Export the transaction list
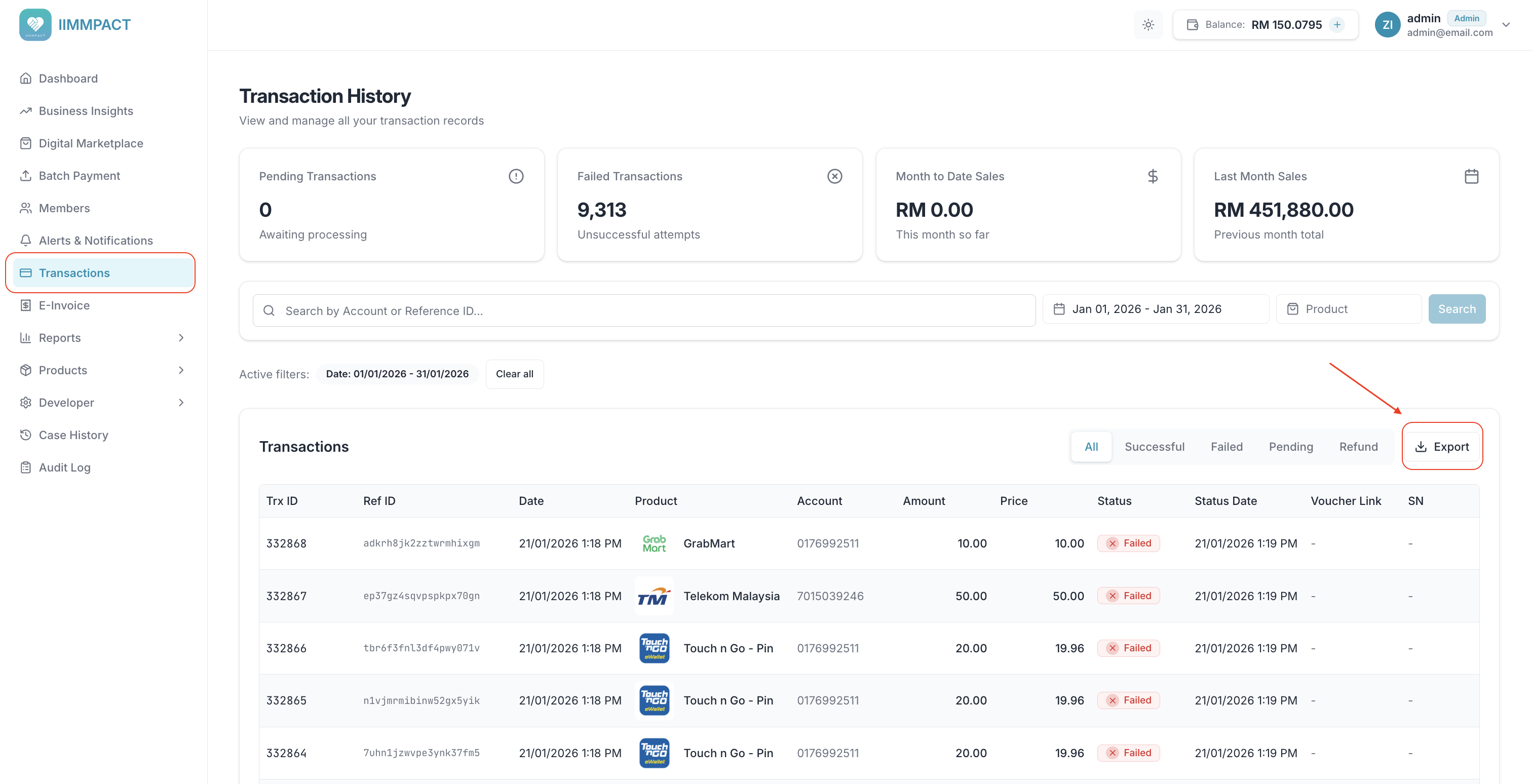Screen dimensions: 1532x784 [1442, 446]
